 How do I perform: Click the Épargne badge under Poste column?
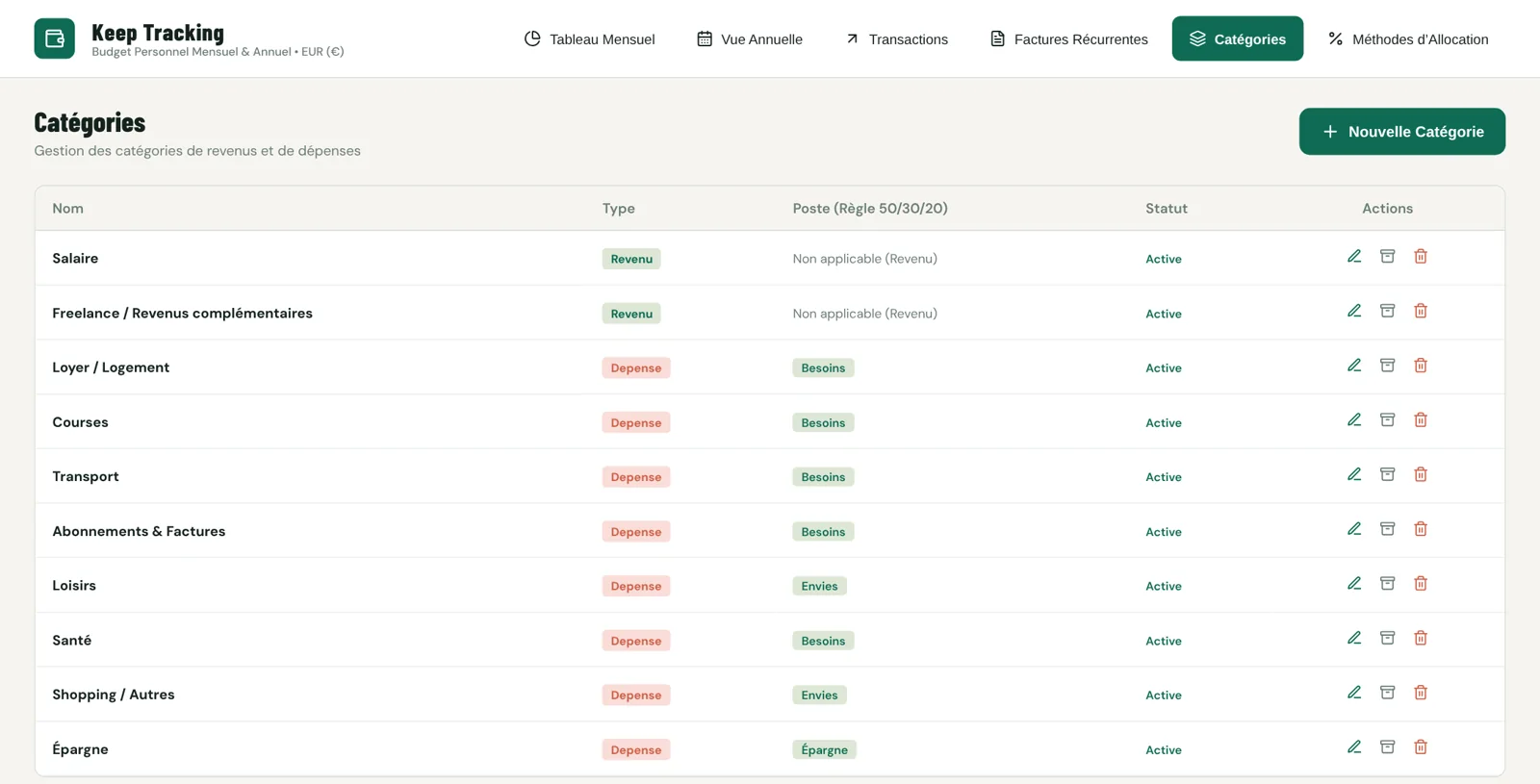(x=825, y=749)
